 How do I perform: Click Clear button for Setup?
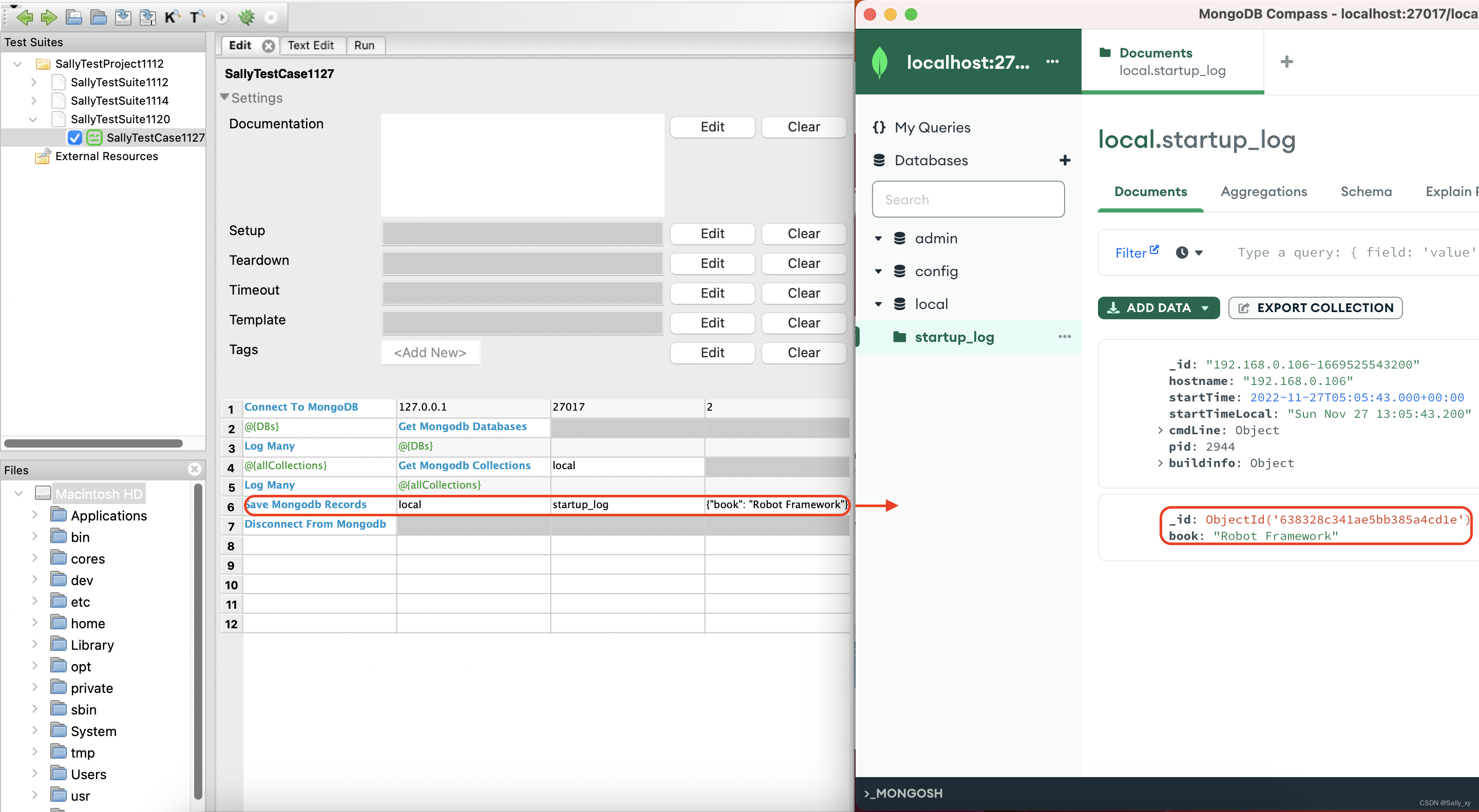[803, 234]
